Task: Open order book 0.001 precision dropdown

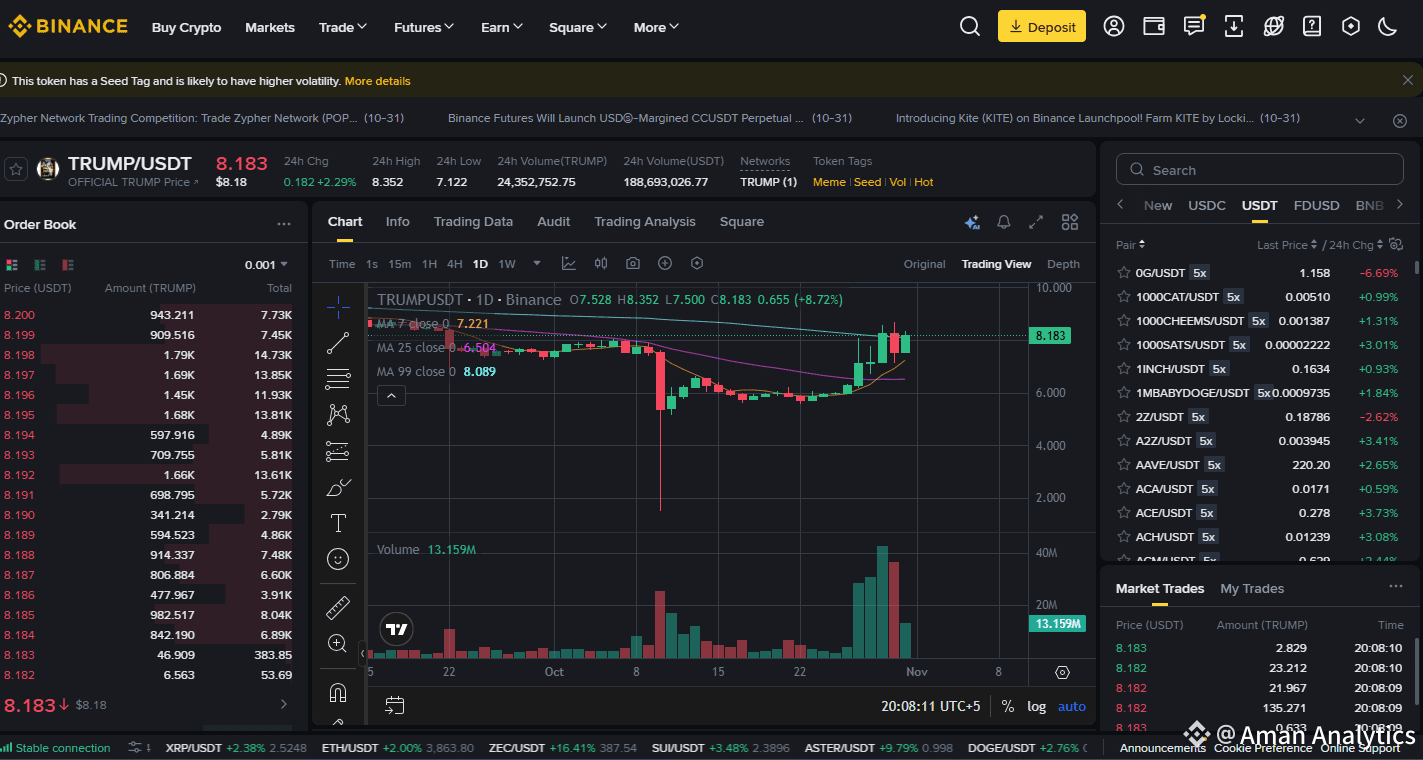Action: 266,265
